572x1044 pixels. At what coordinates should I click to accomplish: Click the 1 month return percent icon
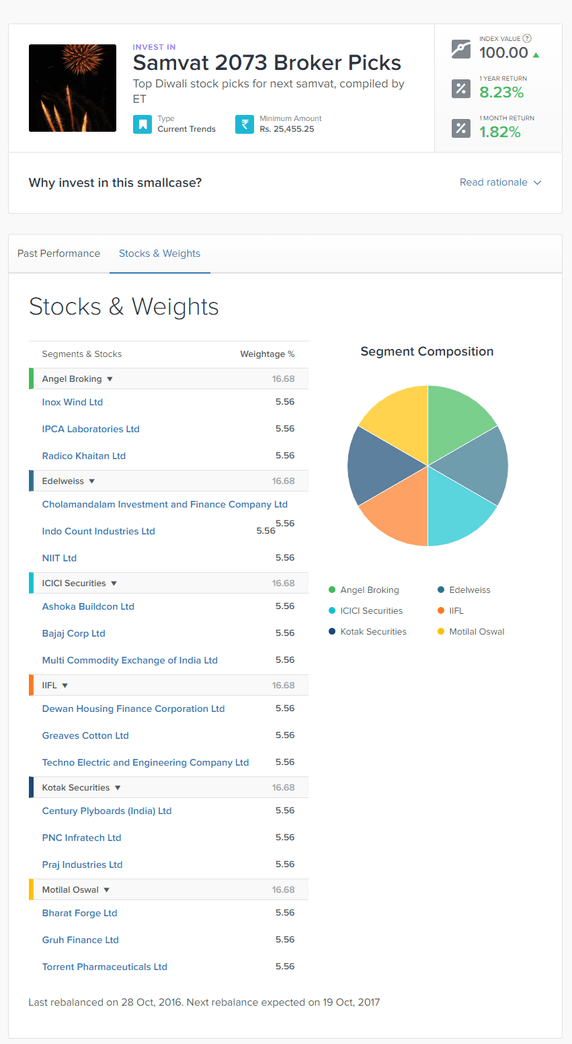click(x=461, y=128)
